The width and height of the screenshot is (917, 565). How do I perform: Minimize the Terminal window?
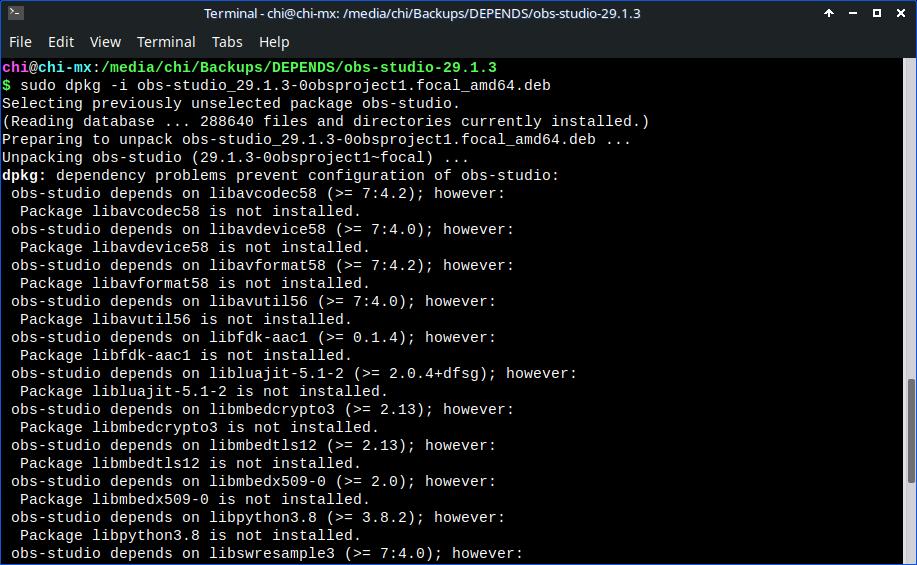[853, 13]
